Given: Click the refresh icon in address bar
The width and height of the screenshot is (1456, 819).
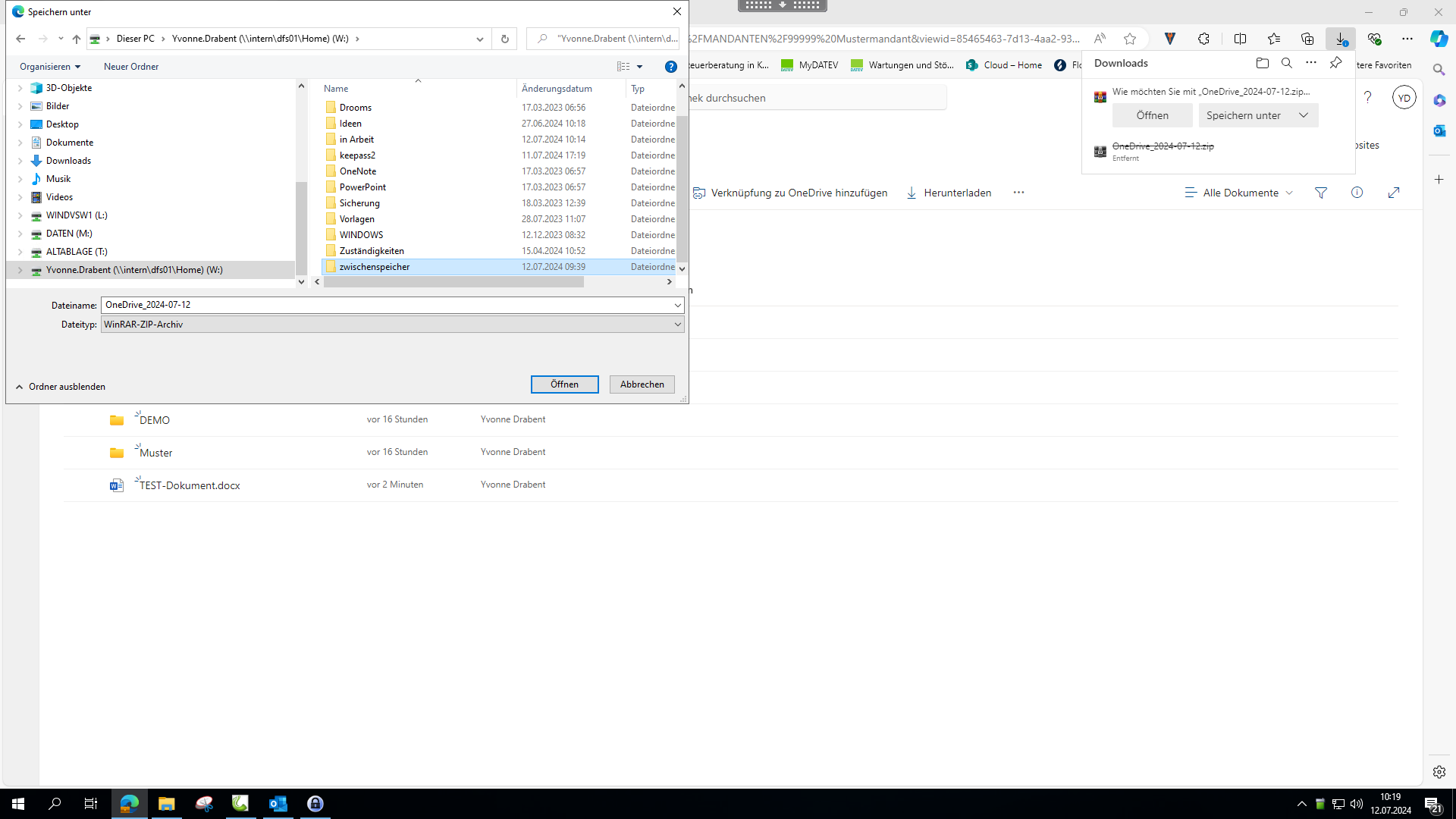Looking at the screenshot, I should [504, 39].
